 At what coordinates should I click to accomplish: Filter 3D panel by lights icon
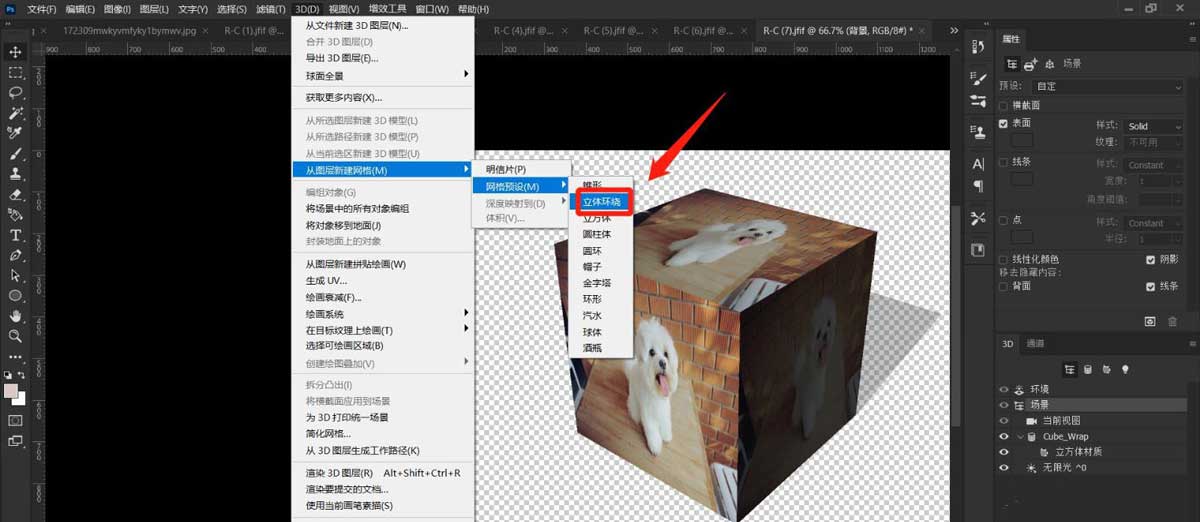(1125, 369)
